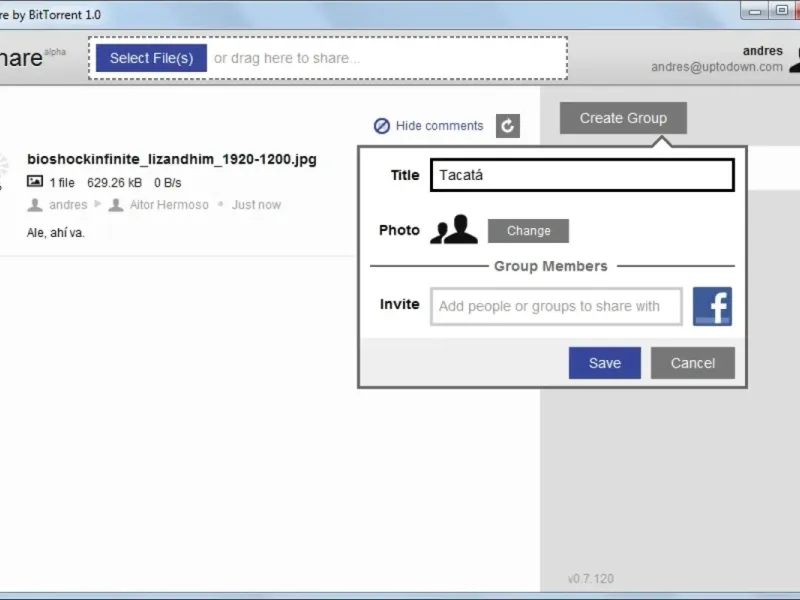The height and width of the screenshot is (600, 800).
Task: Click the Title field containing Tacatá
Action: [582, 175]
